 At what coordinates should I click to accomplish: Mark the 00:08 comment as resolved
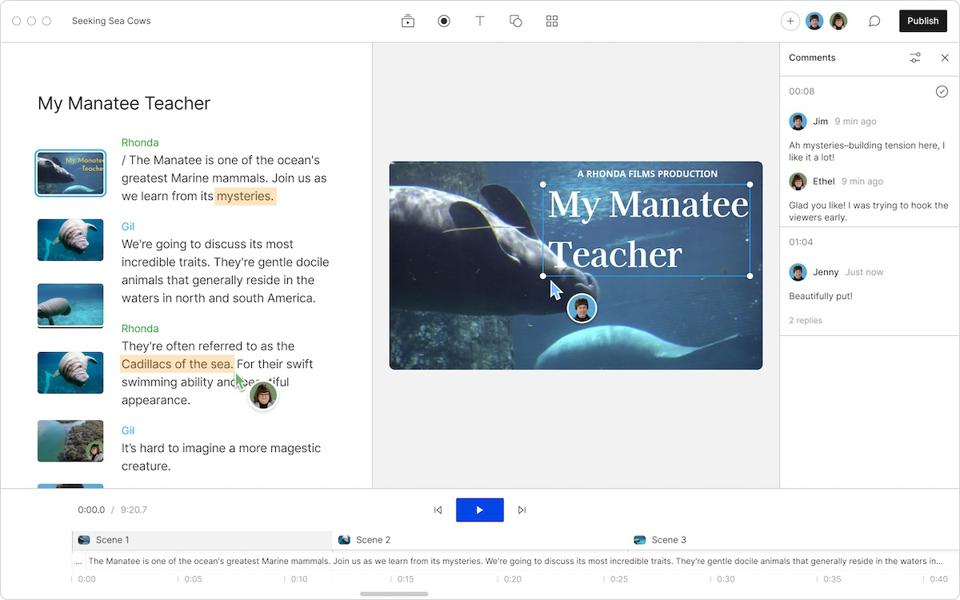click(942, 90)
